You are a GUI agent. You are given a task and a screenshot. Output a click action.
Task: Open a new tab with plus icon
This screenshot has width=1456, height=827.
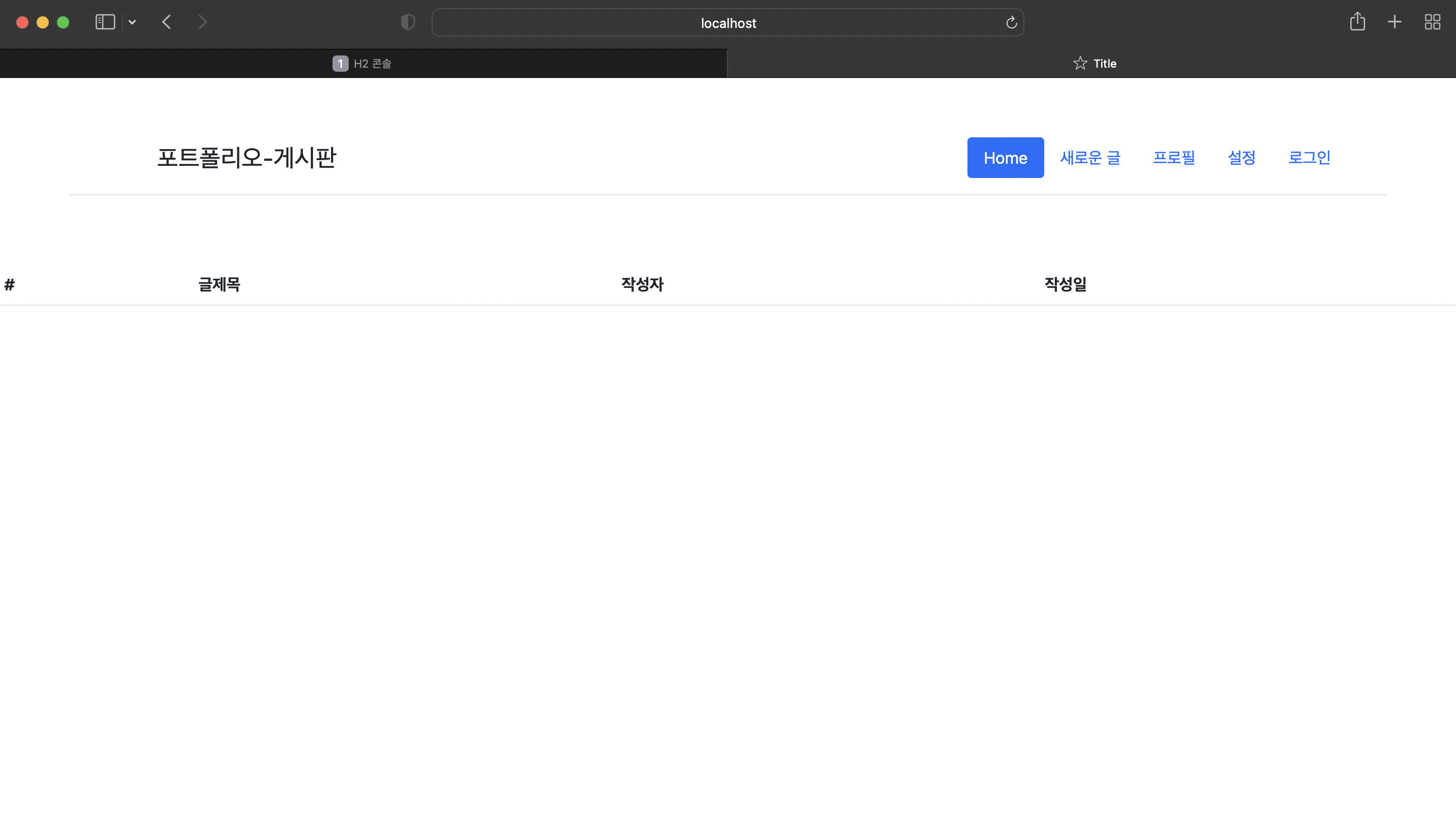1394,22
